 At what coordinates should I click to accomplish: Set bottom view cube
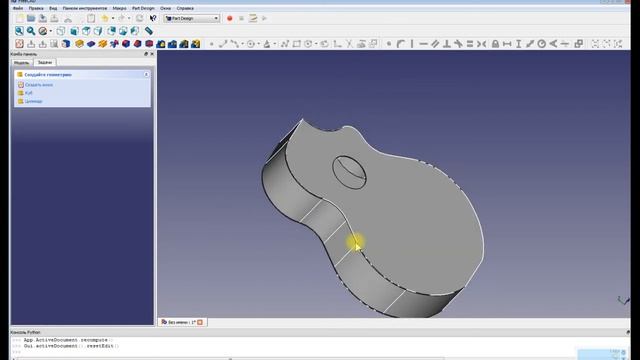pyautogui.click(x=123, y=31)
